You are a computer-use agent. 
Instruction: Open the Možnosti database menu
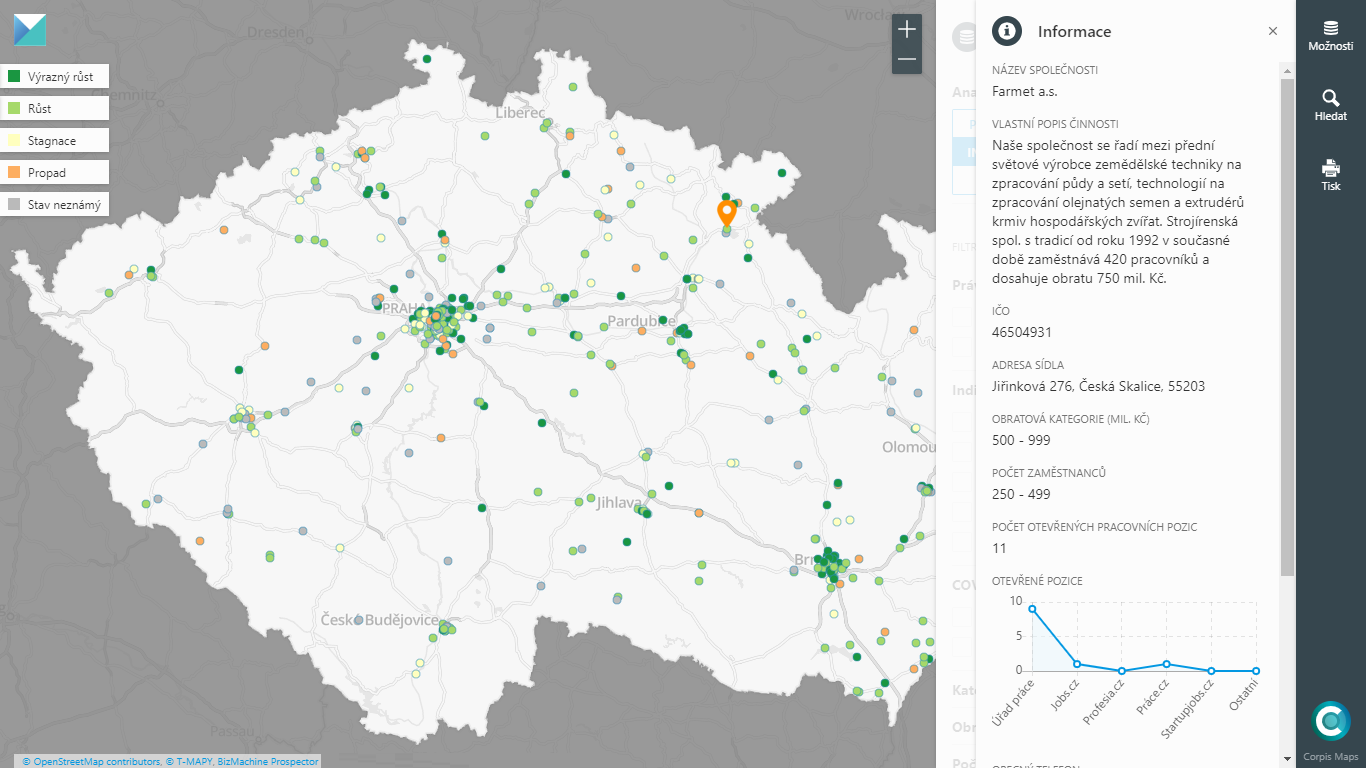tap(1330, 36)
